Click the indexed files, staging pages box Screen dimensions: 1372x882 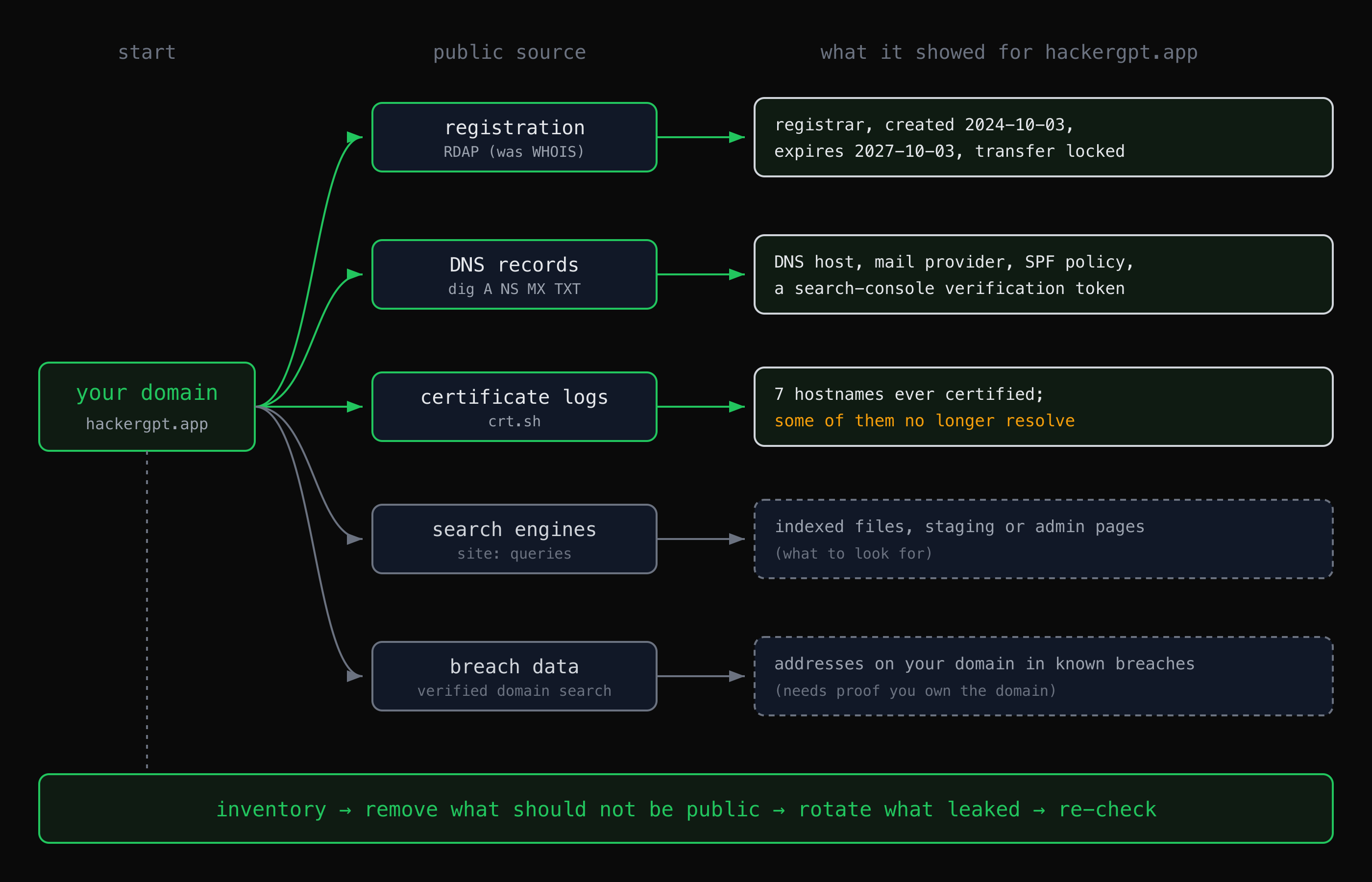pos(1043,539)
